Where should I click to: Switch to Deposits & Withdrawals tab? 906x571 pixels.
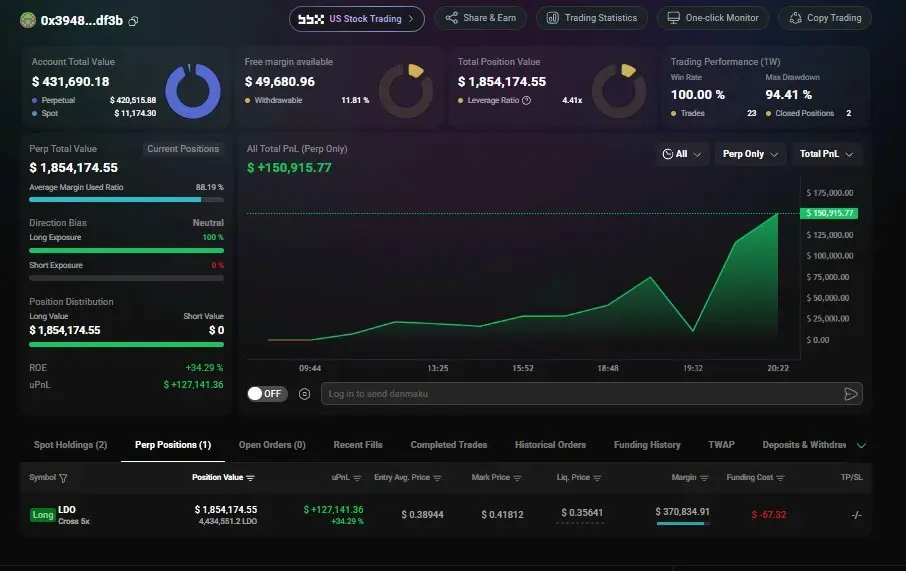click(x=804, y=444)
